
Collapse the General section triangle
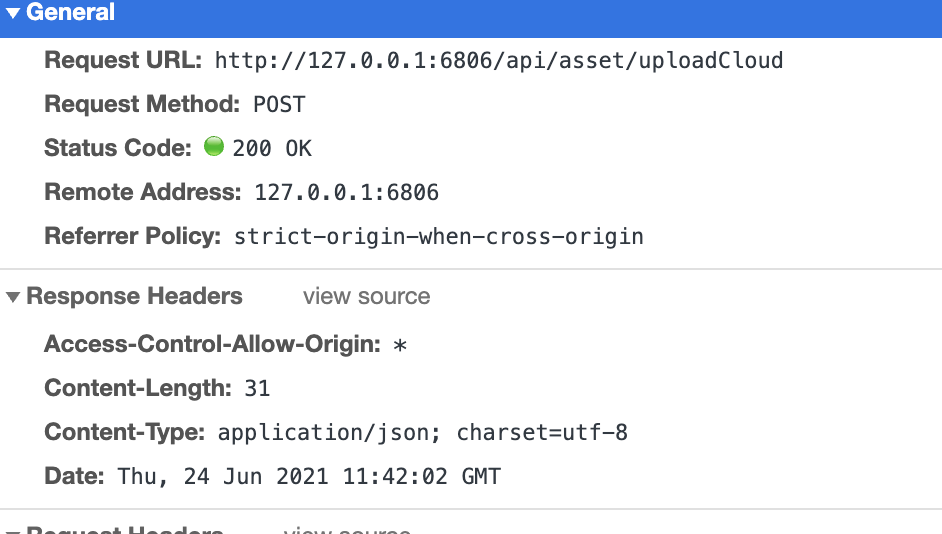click(13, 14)
